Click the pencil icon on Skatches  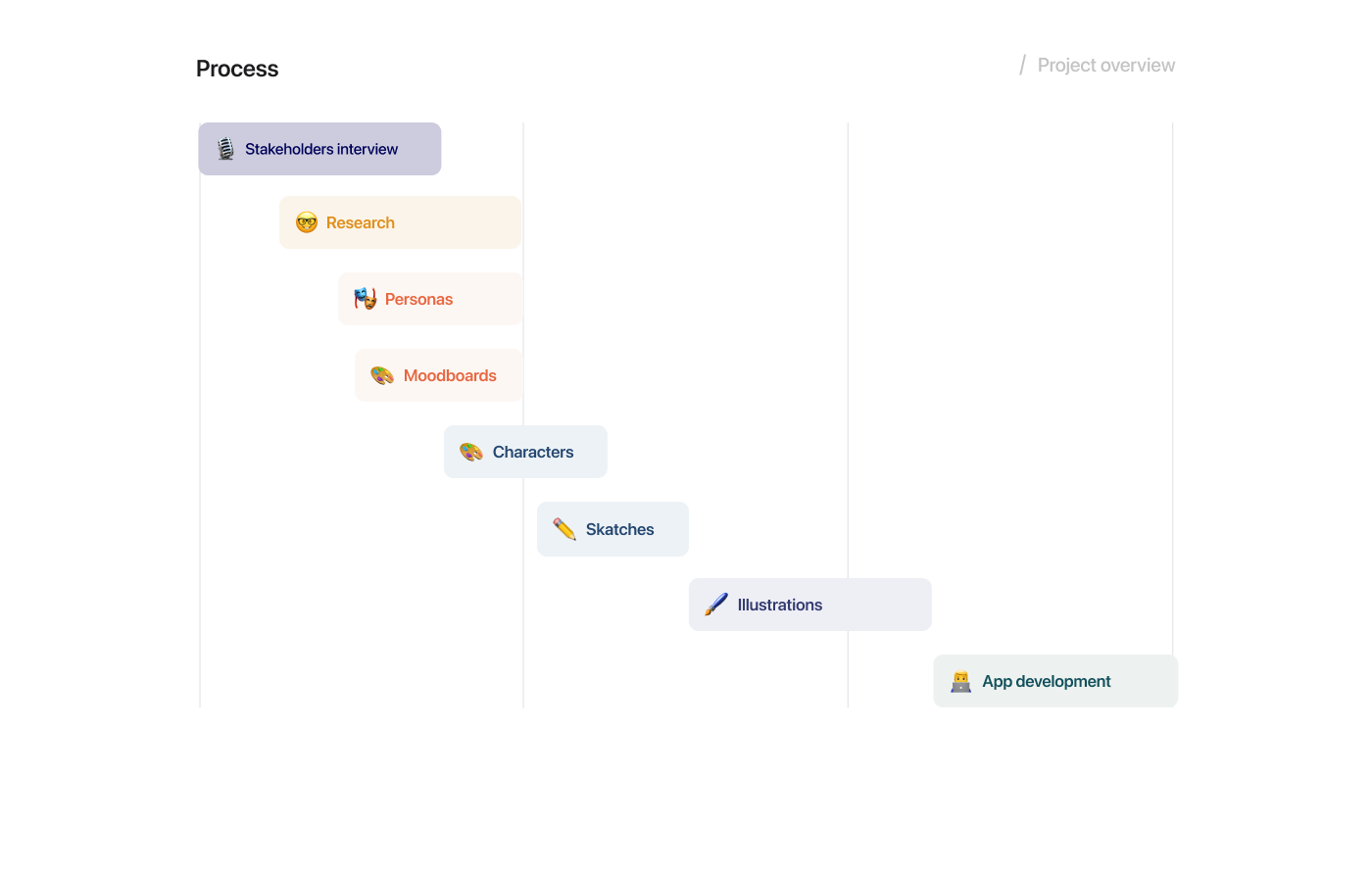(564, 529)
